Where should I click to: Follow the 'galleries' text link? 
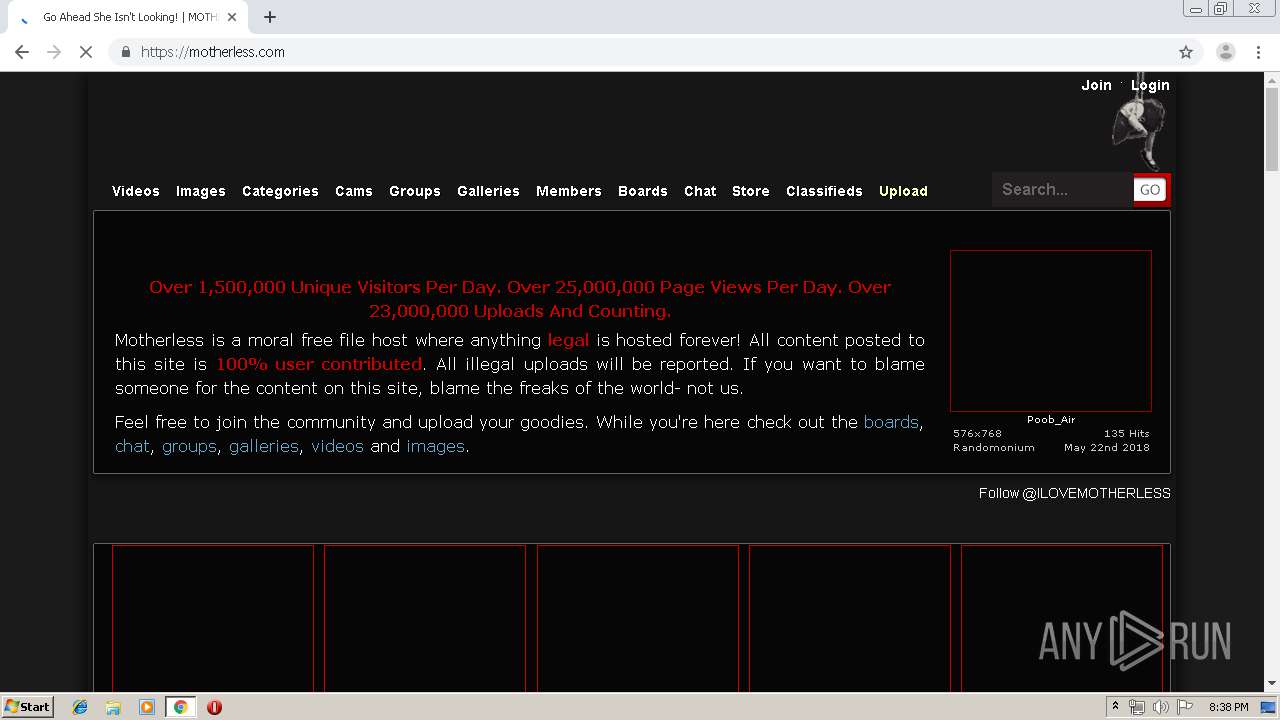pos(264,446)
